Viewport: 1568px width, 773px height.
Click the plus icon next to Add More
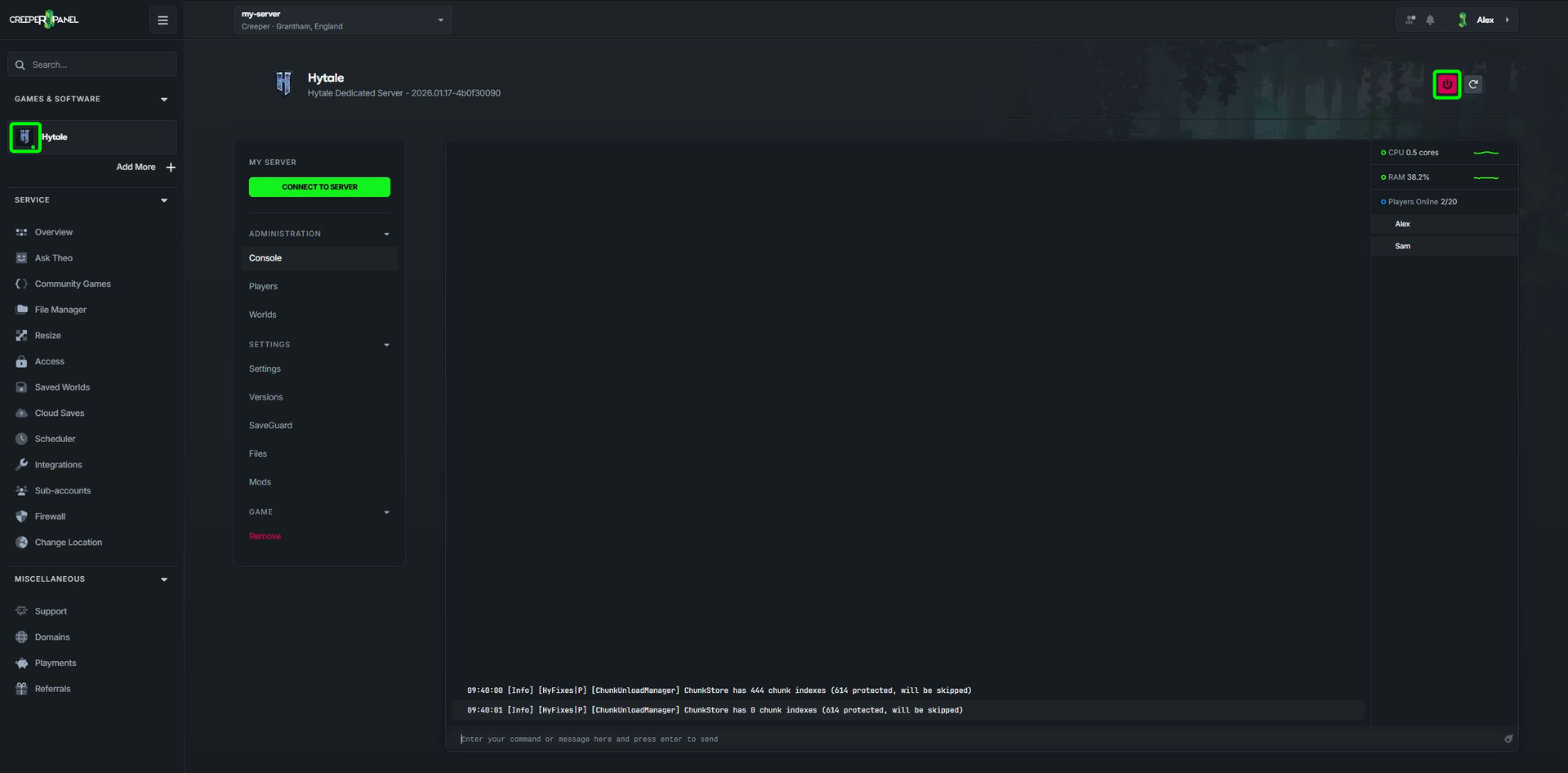click(171, 168)
